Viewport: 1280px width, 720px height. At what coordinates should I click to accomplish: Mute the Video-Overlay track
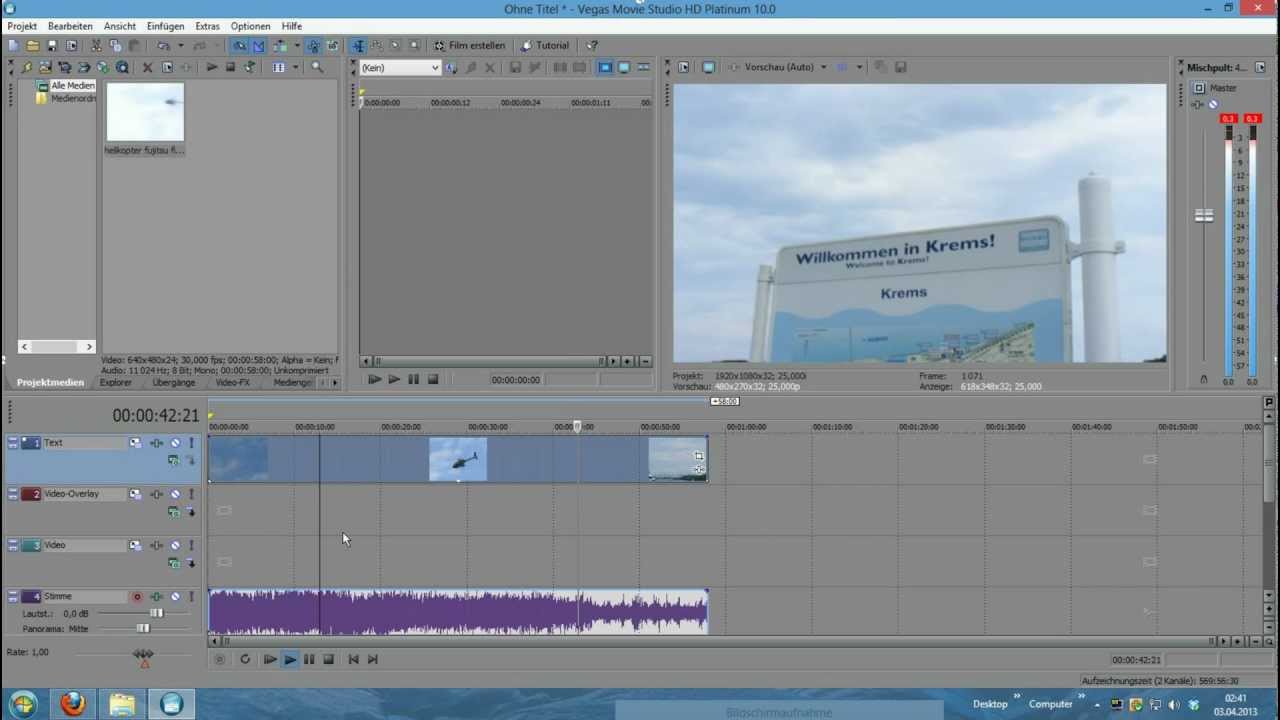point(175,494)
